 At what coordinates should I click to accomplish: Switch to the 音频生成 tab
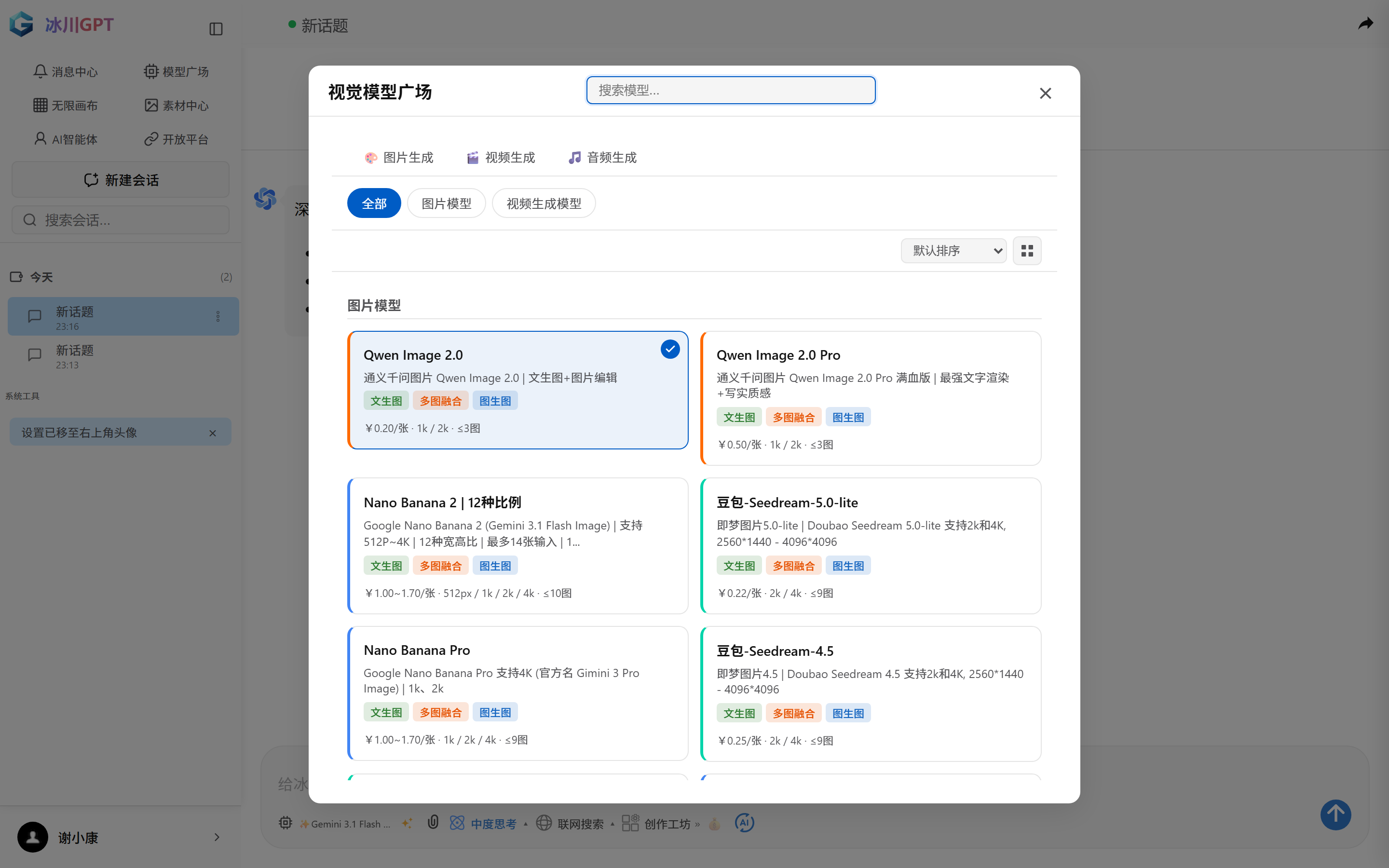[x=602, y=157]
